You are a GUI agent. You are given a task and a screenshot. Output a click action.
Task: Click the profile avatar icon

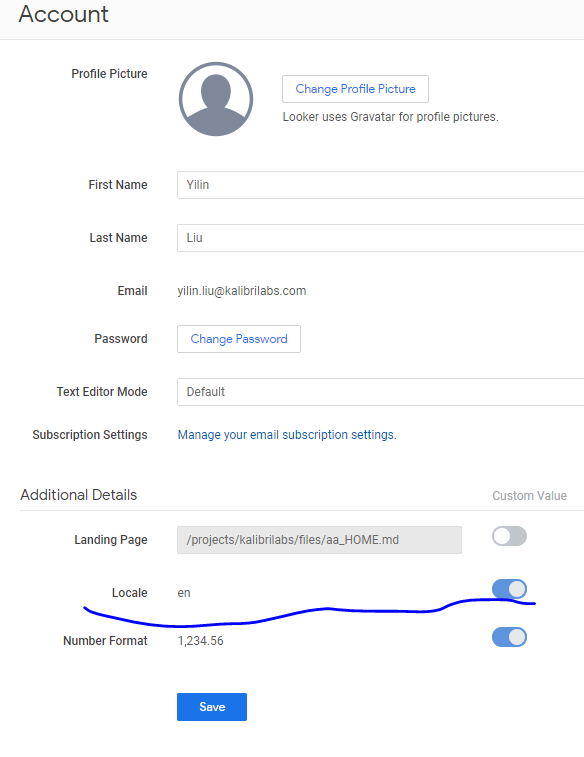click(x=216, y=99)
